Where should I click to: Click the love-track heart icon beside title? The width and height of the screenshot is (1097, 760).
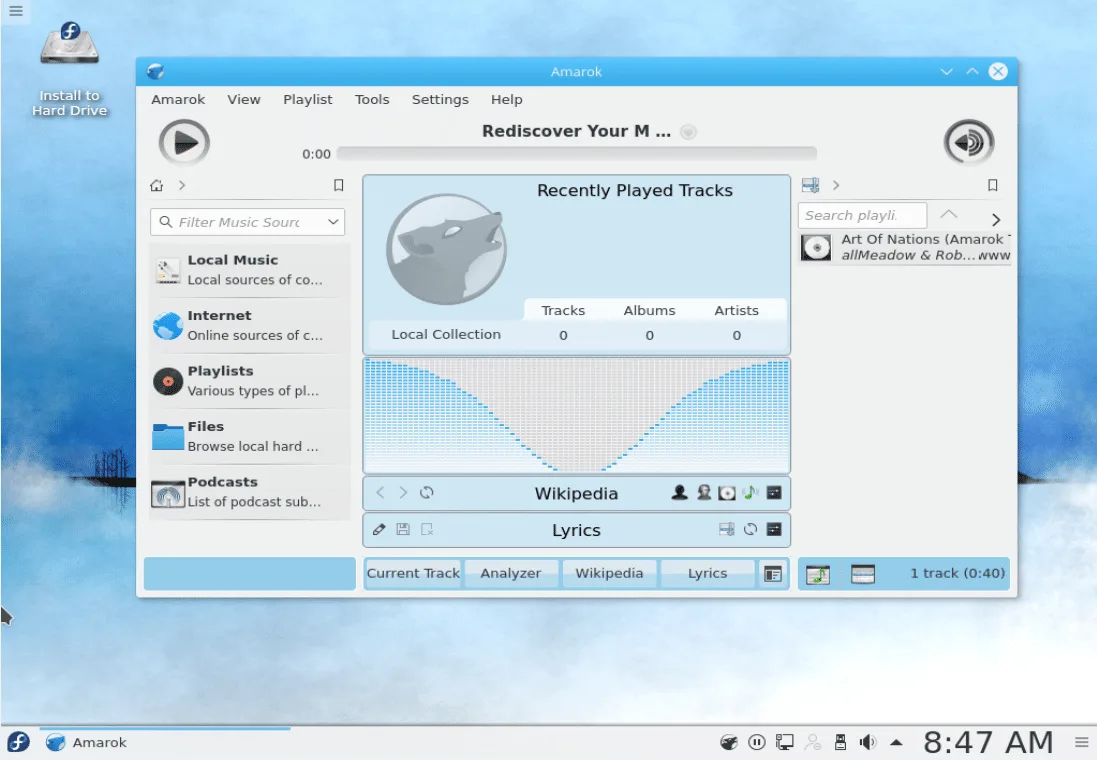(x=688, y=132)
